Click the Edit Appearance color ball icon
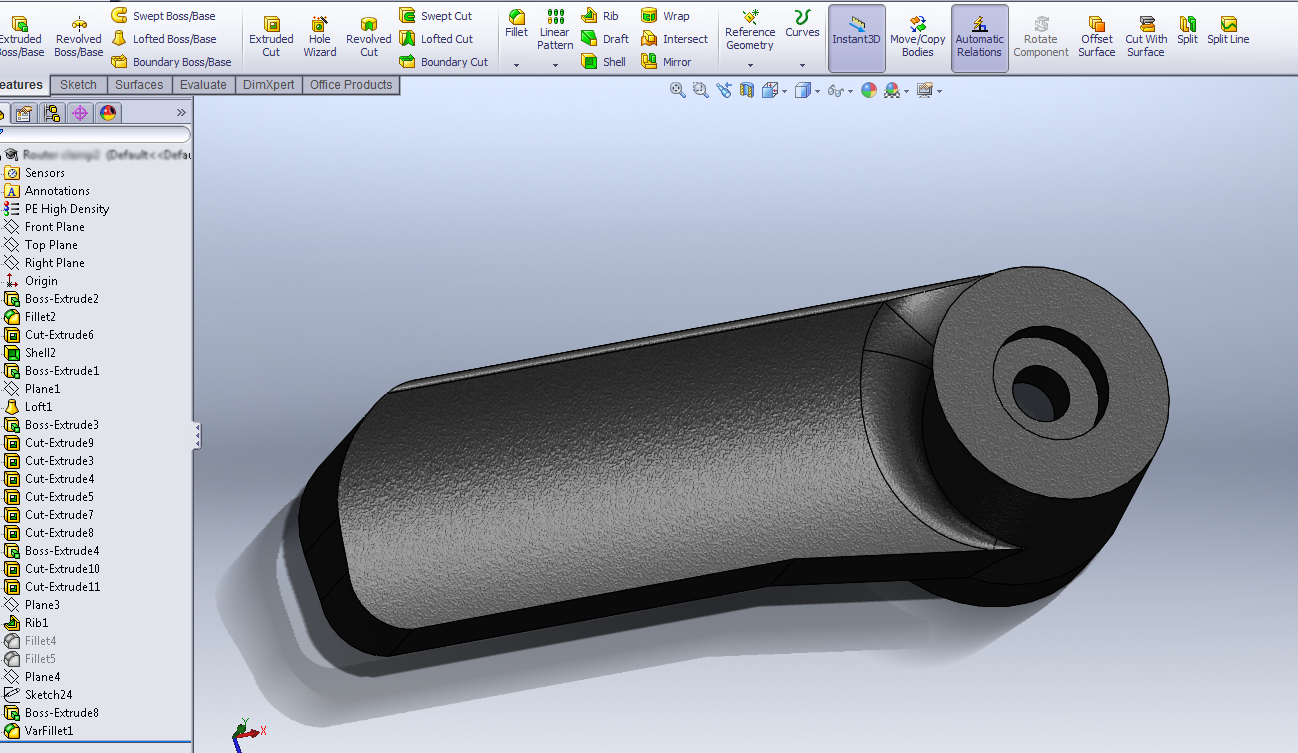This screenshot has width=1298, height=753. (x=869, y=90)
